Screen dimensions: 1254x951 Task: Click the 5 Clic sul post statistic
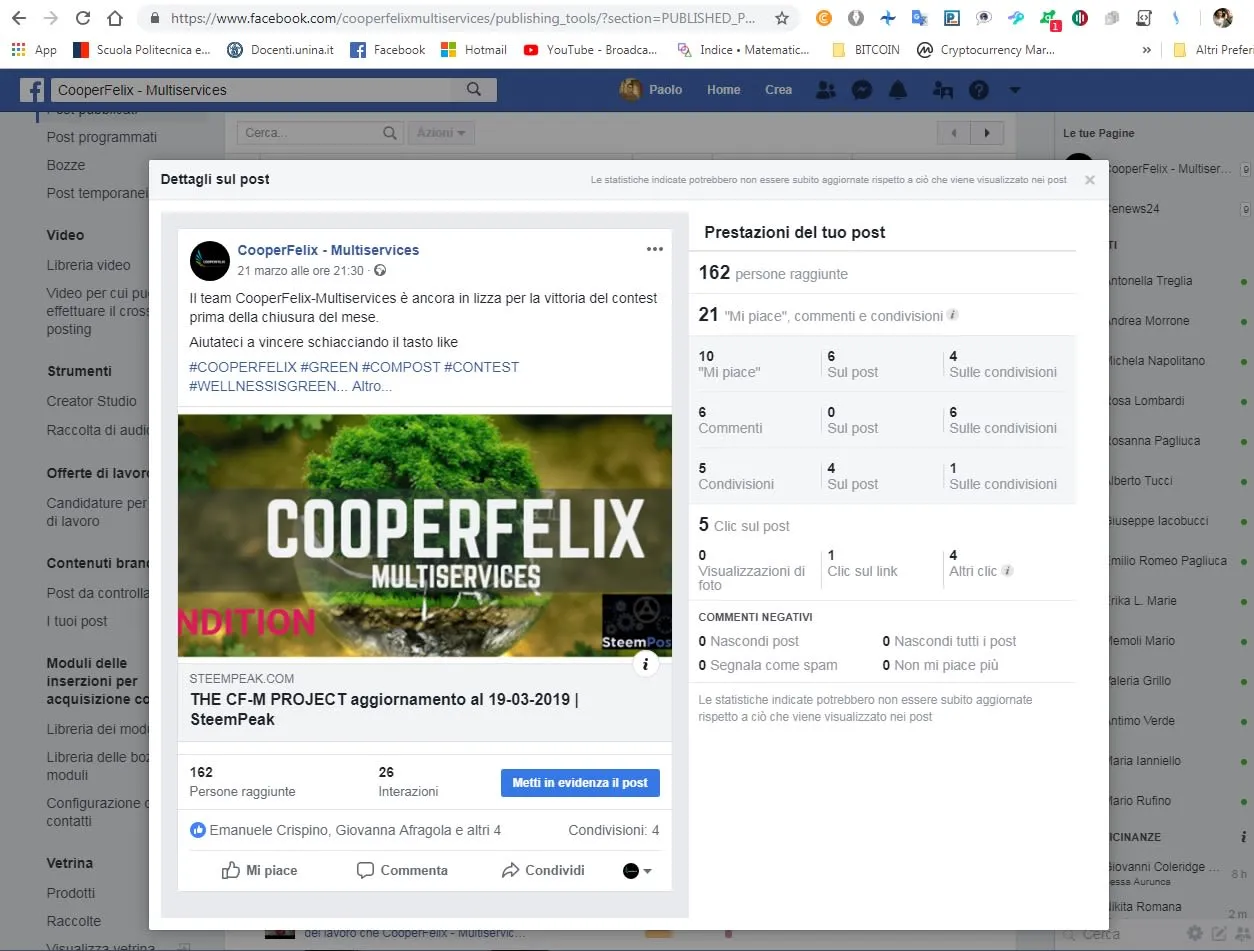coord(744,525)
